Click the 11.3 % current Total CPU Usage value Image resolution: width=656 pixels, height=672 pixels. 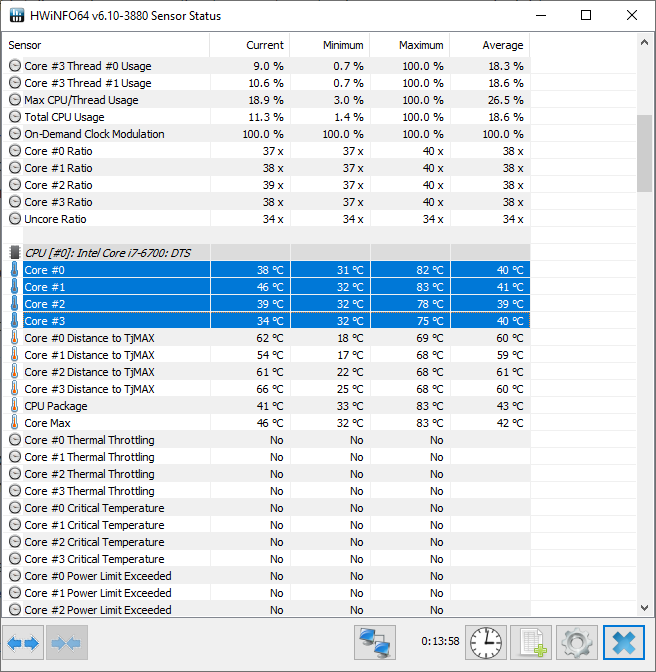click(266, 117)
